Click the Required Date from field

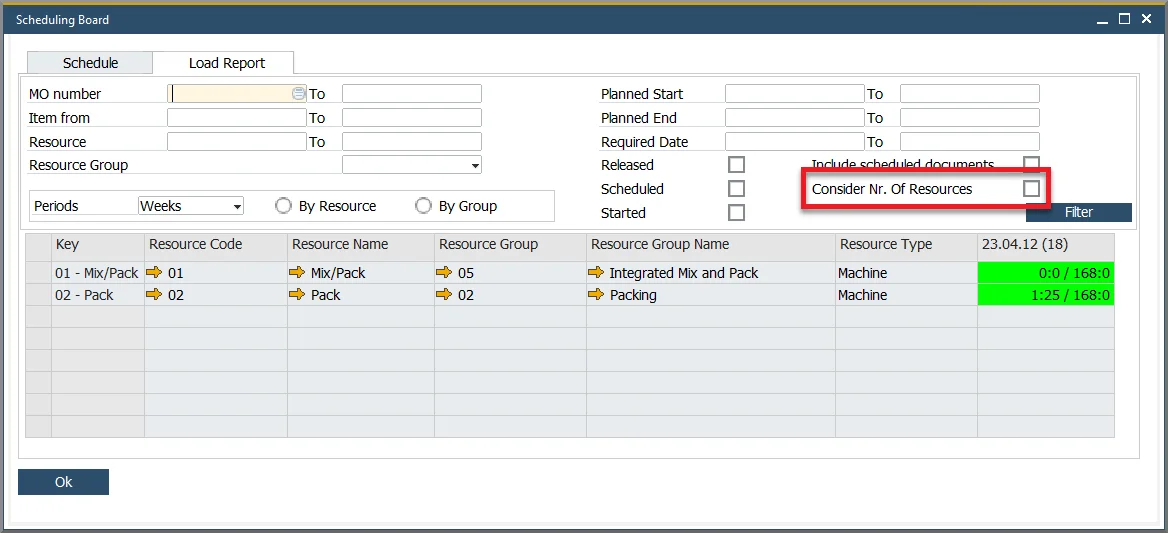(795, 141)
